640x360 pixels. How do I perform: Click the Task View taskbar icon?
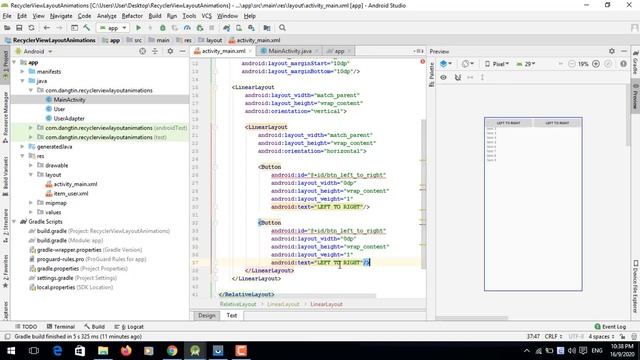tap(34, 351)
